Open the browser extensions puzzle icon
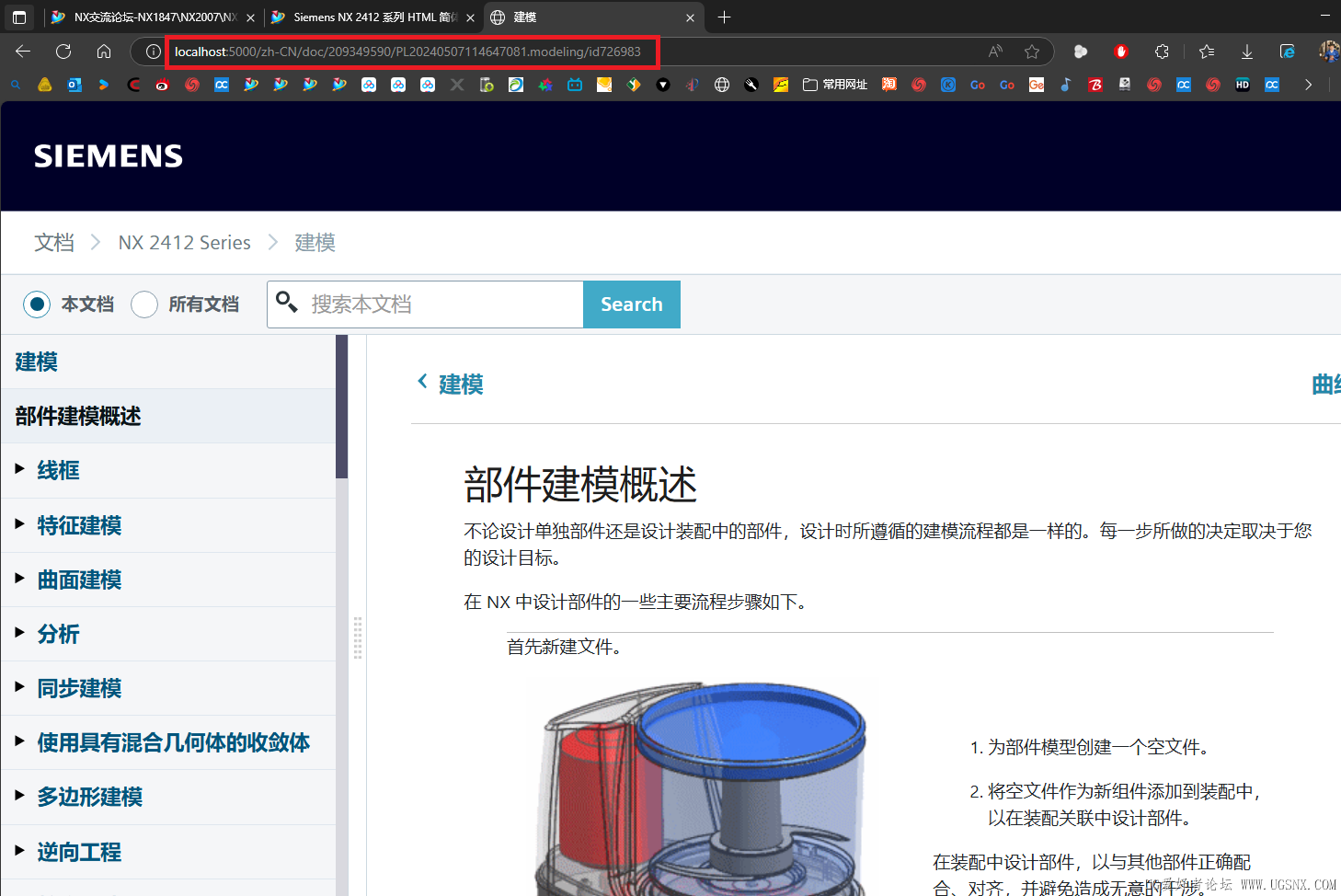This screenshot has width=1341, height=896. click(1162, 52)
